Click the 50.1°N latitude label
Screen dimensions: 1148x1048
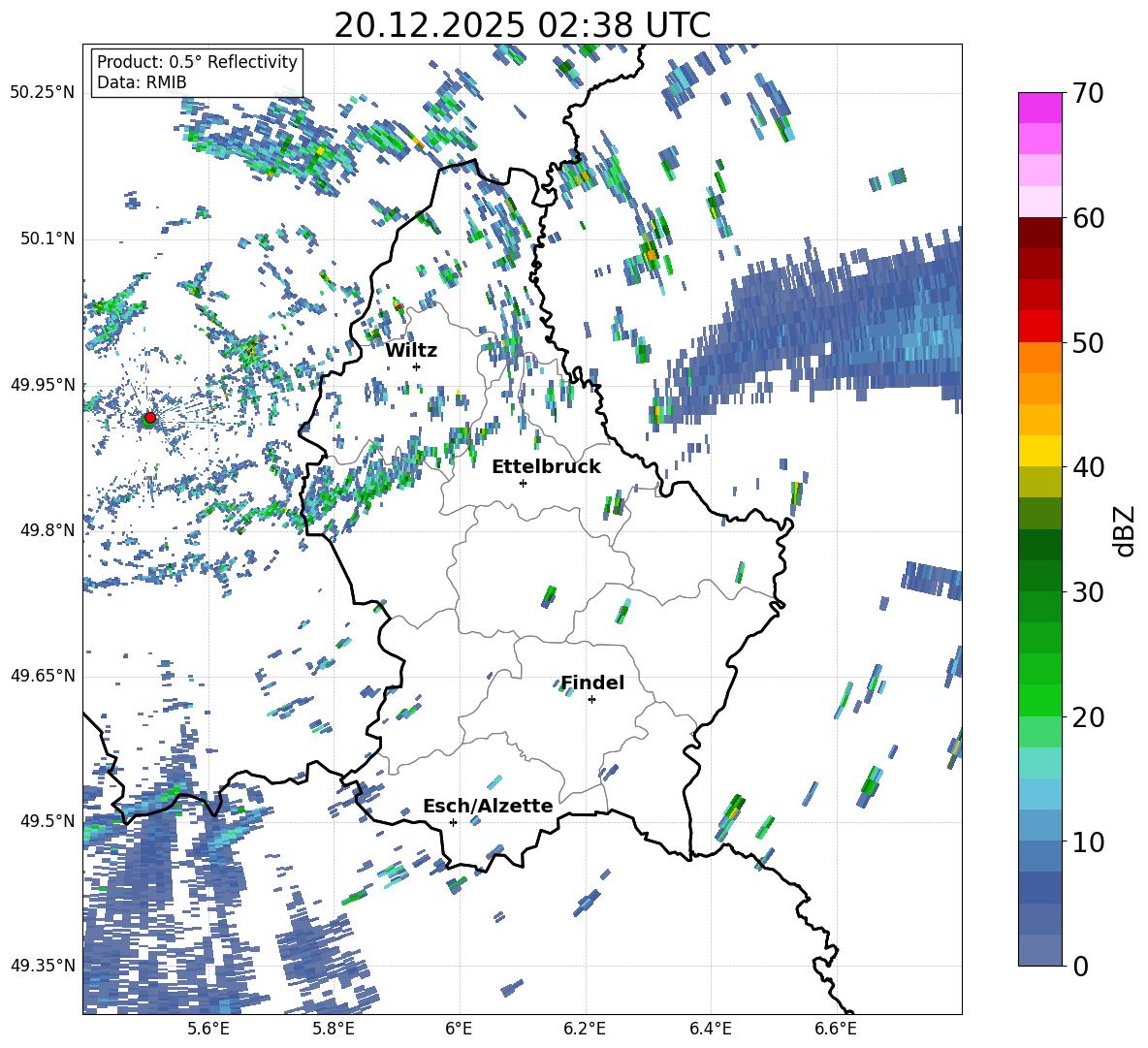pos(47,238)
